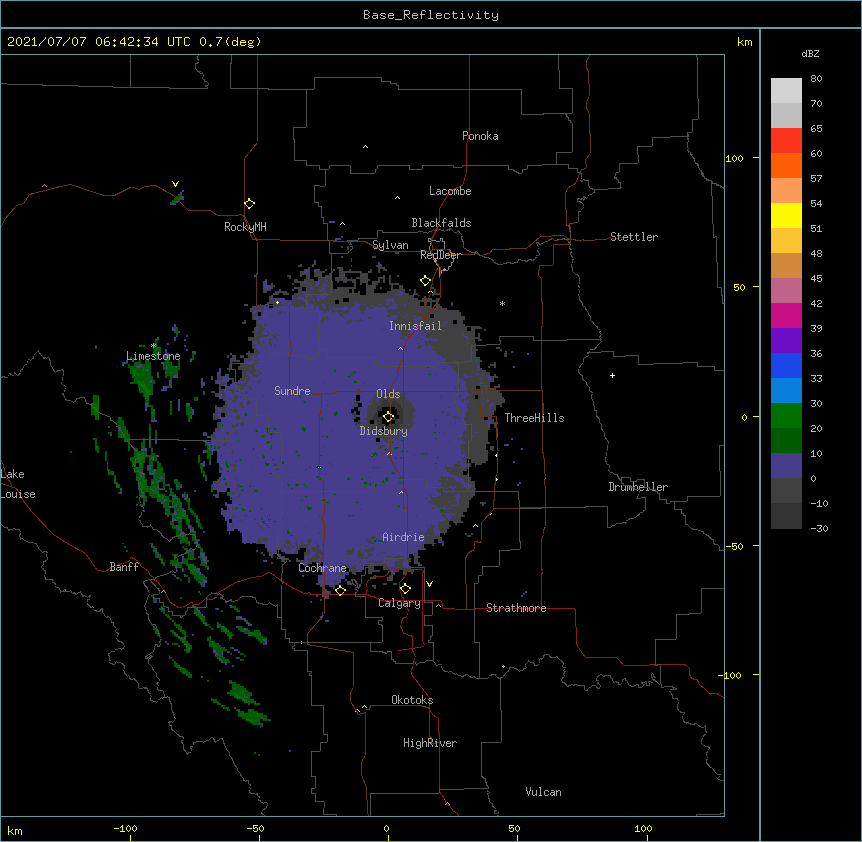Click the Lake Louise label

[x=18, y=484]
